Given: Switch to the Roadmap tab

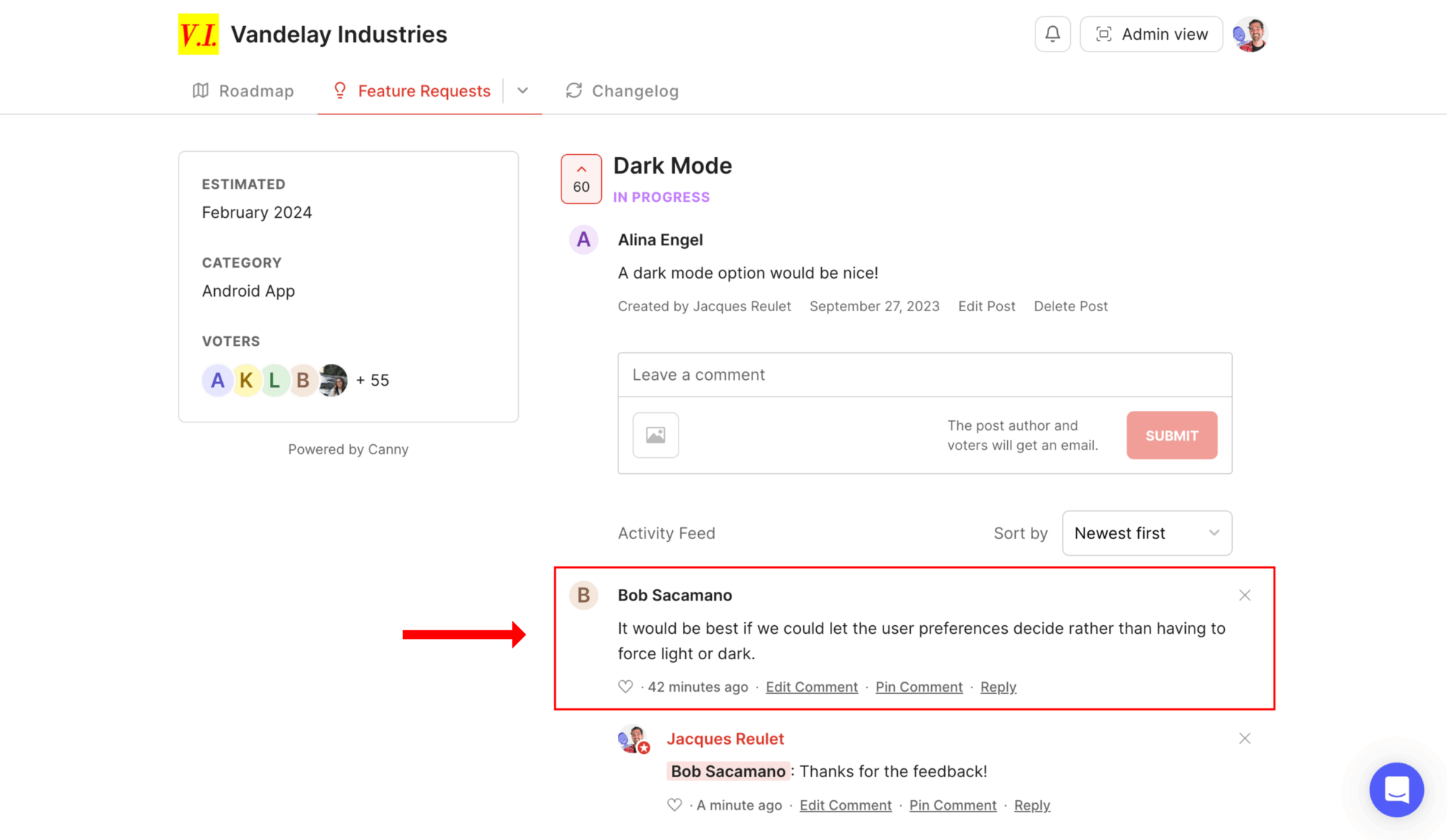Looking at the screenshot, I should pos(243,90).
